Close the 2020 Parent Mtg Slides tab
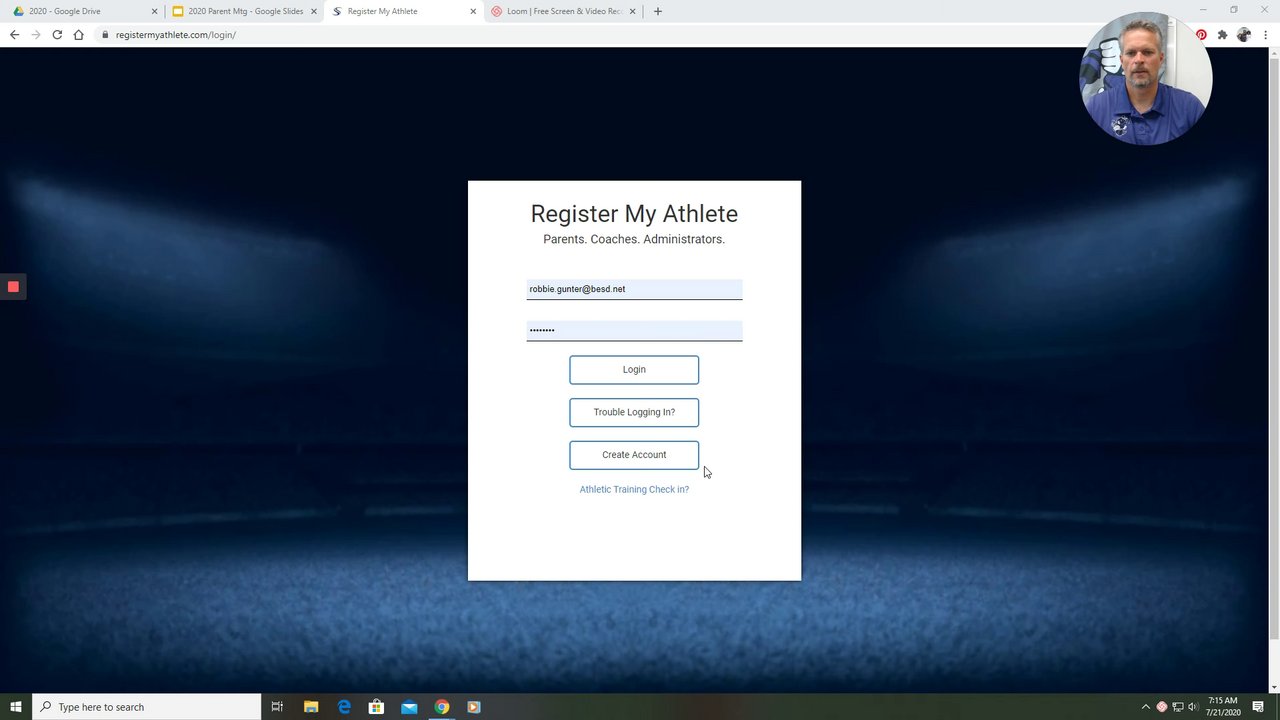This screenshot has width=1280, height=720. tap(314, 11)
